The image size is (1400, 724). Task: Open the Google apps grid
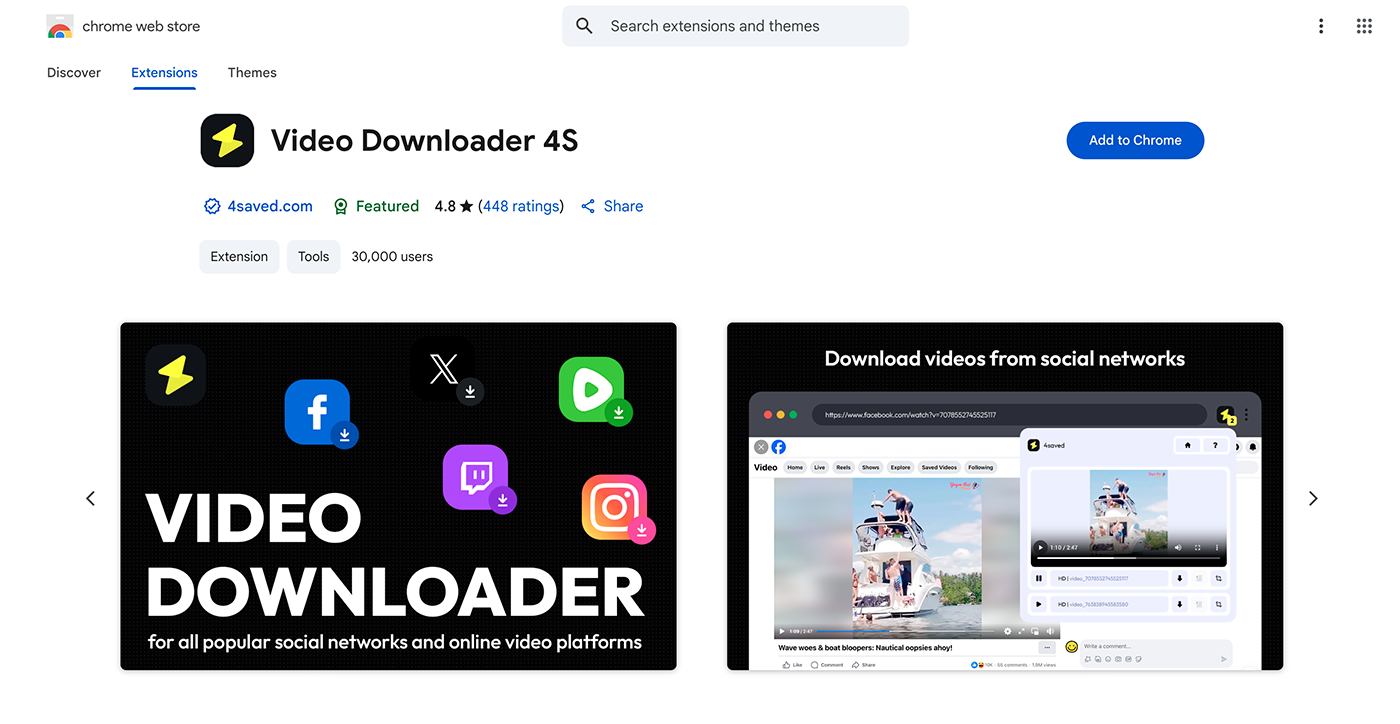pyautogui.click(x=1364, y=26)
